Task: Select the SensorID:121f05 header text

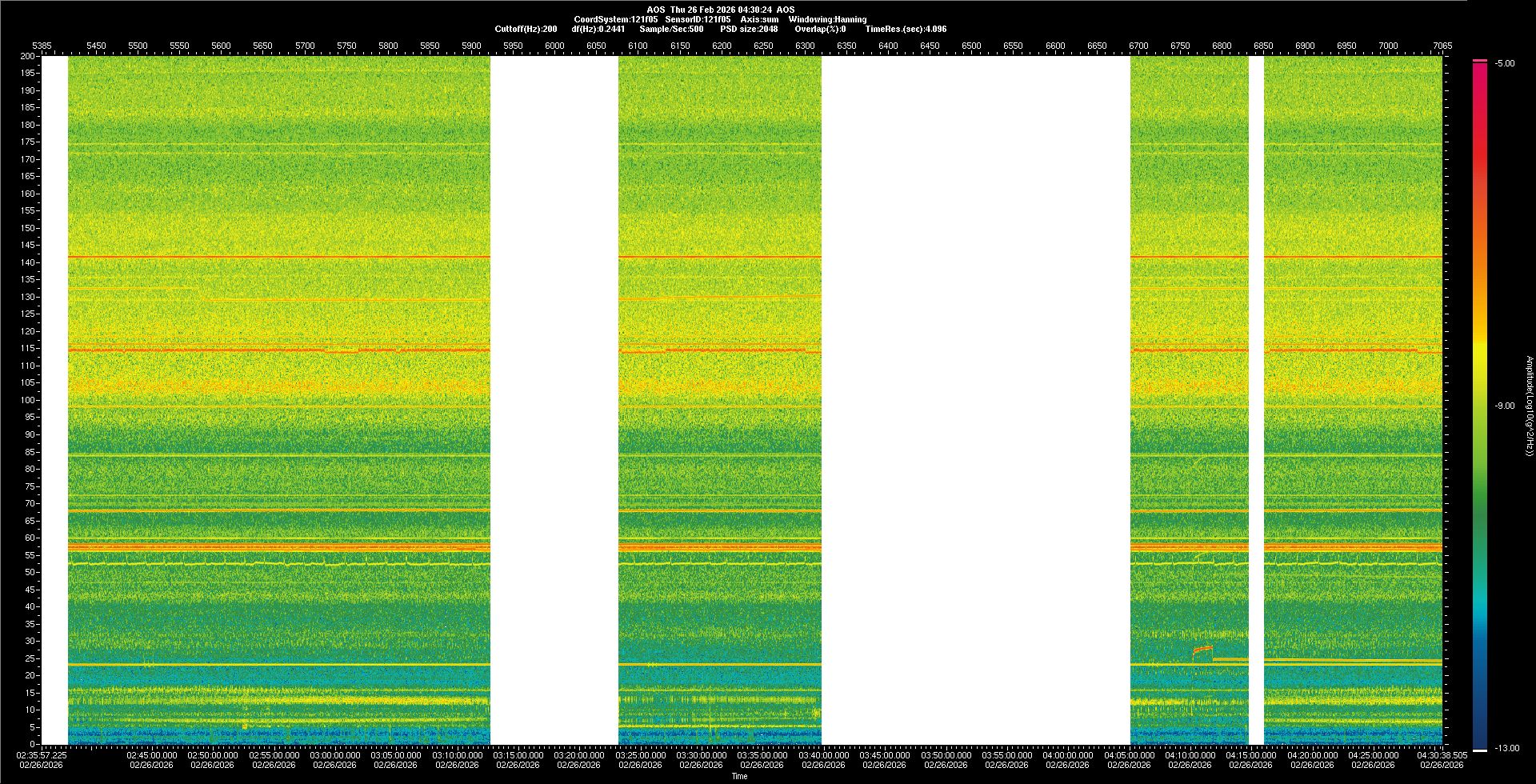Action: coord(698,19)
